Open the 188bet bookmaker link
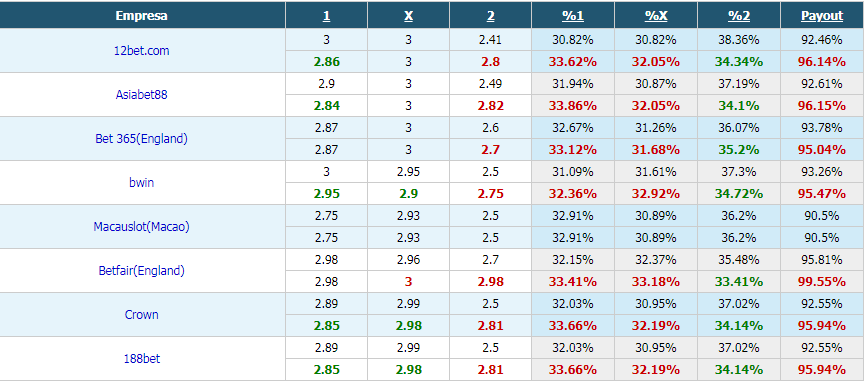The image size is (865, 381). [x=142, y=359]
